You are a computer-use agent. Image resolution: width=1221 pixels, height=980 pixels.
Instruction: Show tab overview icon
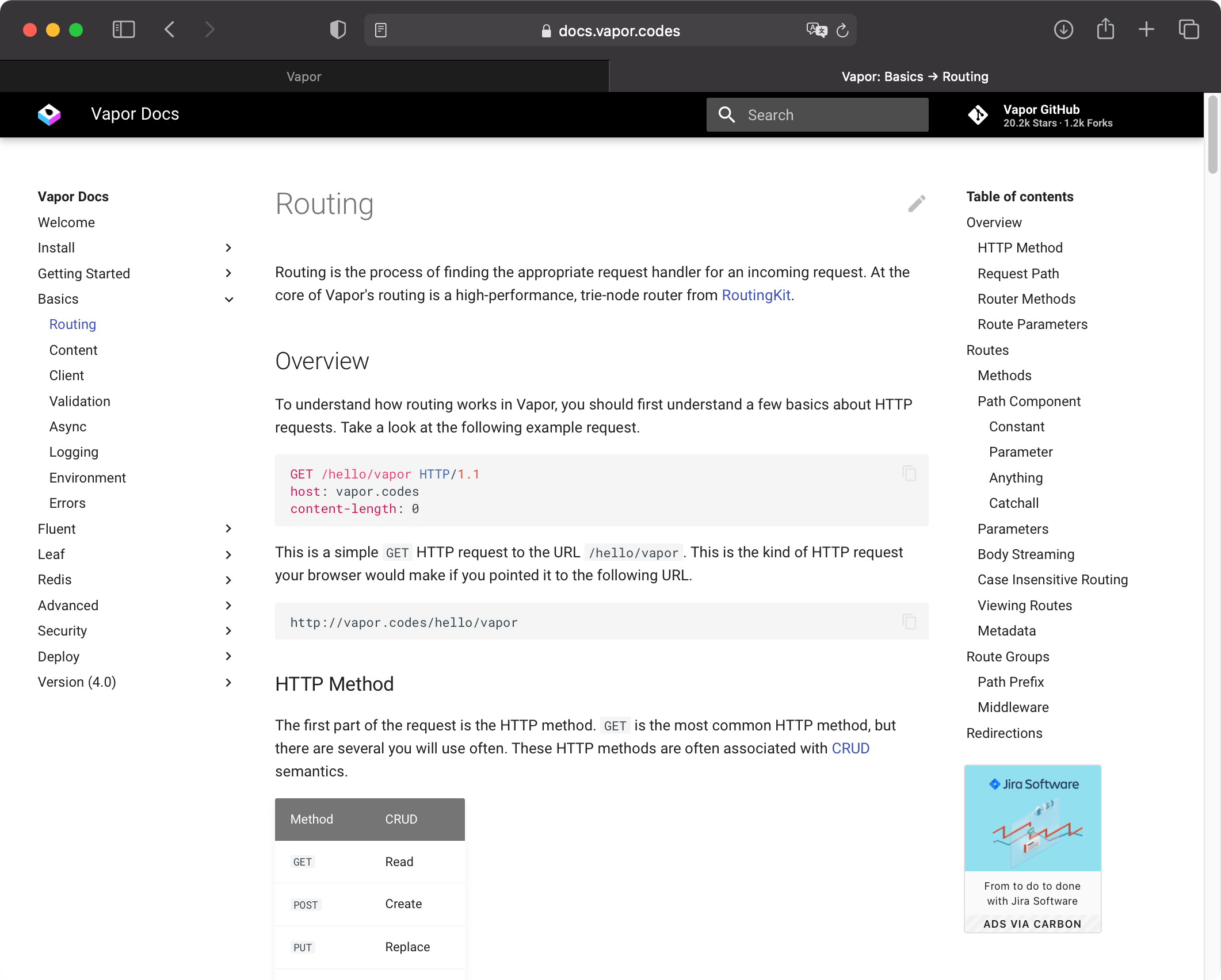1189,29
